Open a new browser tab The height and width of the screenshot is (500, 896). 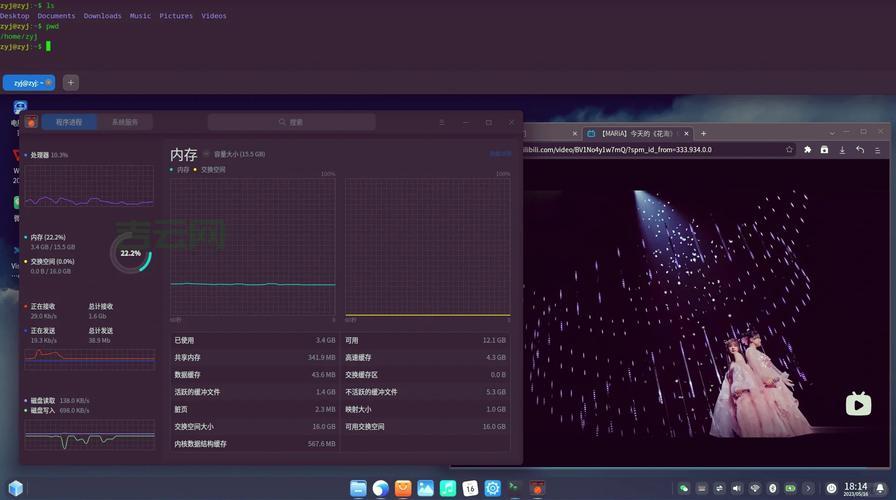tap(703, 133)
